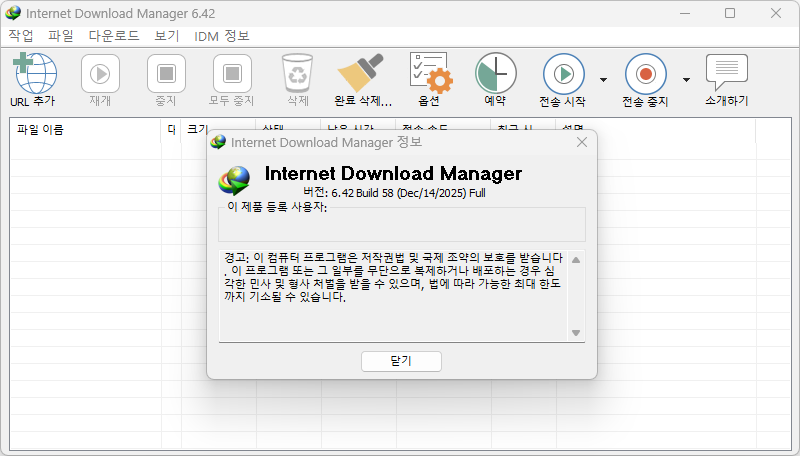Click the 전송 중지 (Stop Queue) icon
Image resolution: width=800 pixels, height=456 pixels.
645,74
